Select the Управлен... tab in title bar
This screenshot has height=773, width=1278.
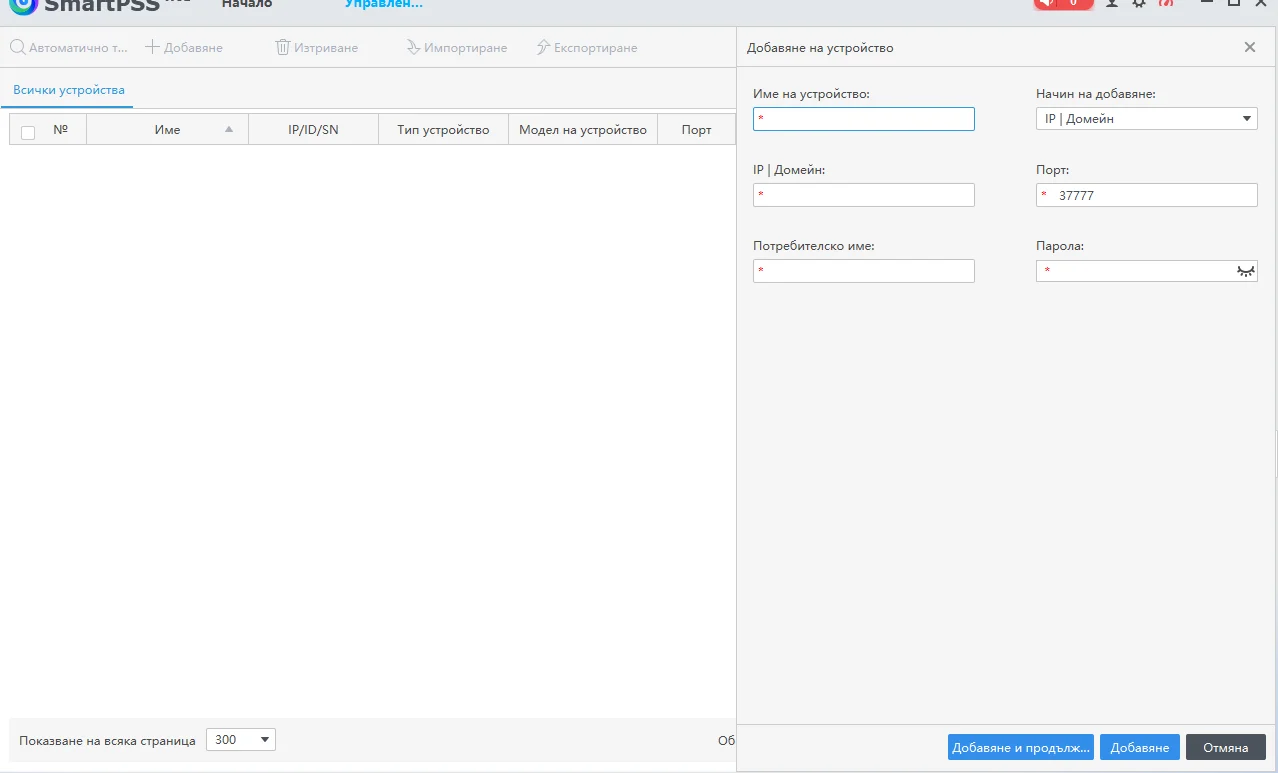[384, 4]
